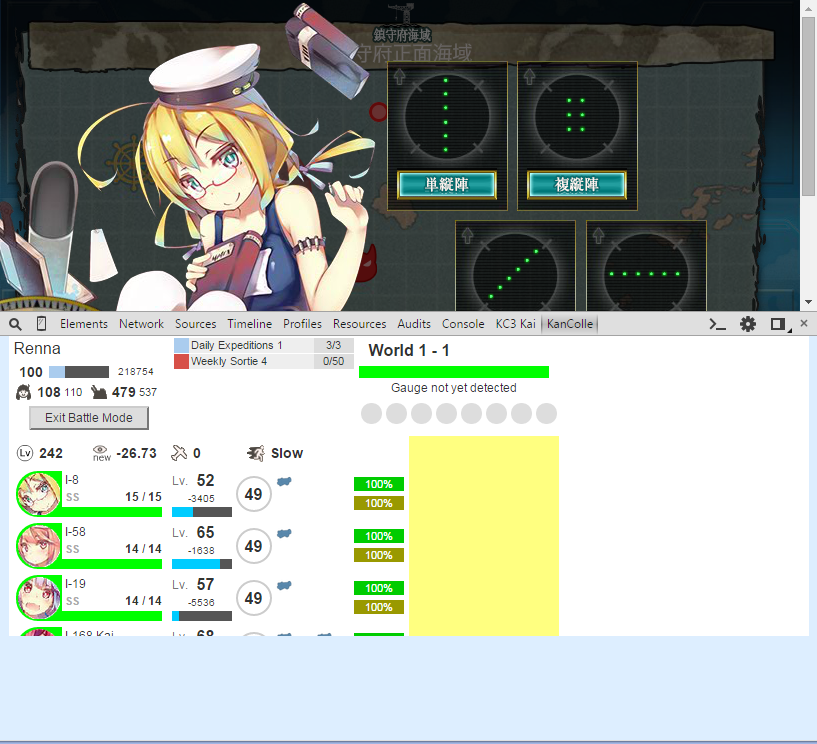The width and height of the screenshot is (817, 744).
Task: Click the I-8 HP value 15 / 15
Action: point(143,497)
